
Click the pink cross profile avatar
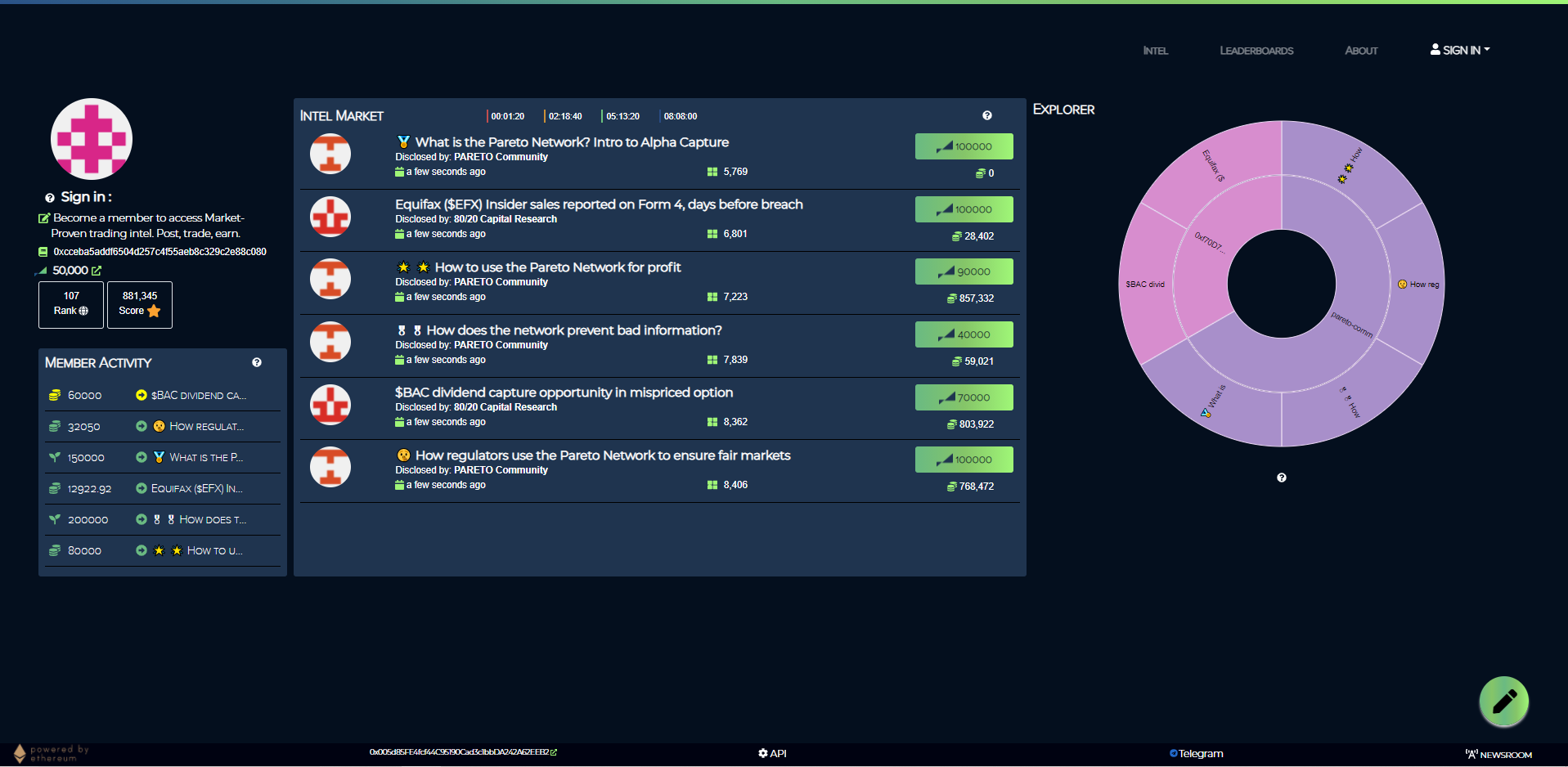pos(92,139)
